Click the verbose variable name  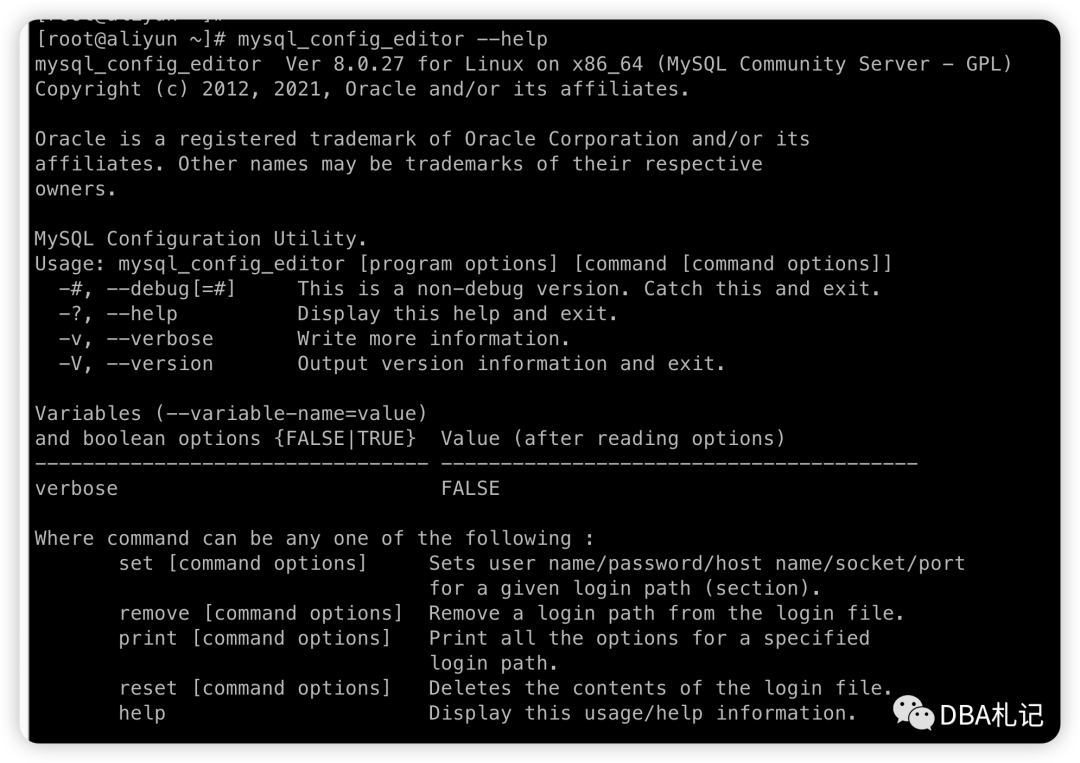click(x=76, y=488)
